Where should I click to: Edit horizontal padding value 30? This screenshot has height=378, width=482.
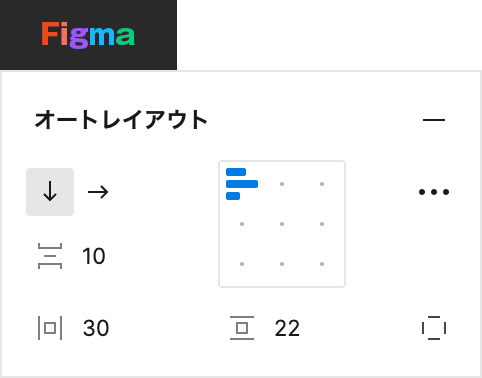click(96, 328)
